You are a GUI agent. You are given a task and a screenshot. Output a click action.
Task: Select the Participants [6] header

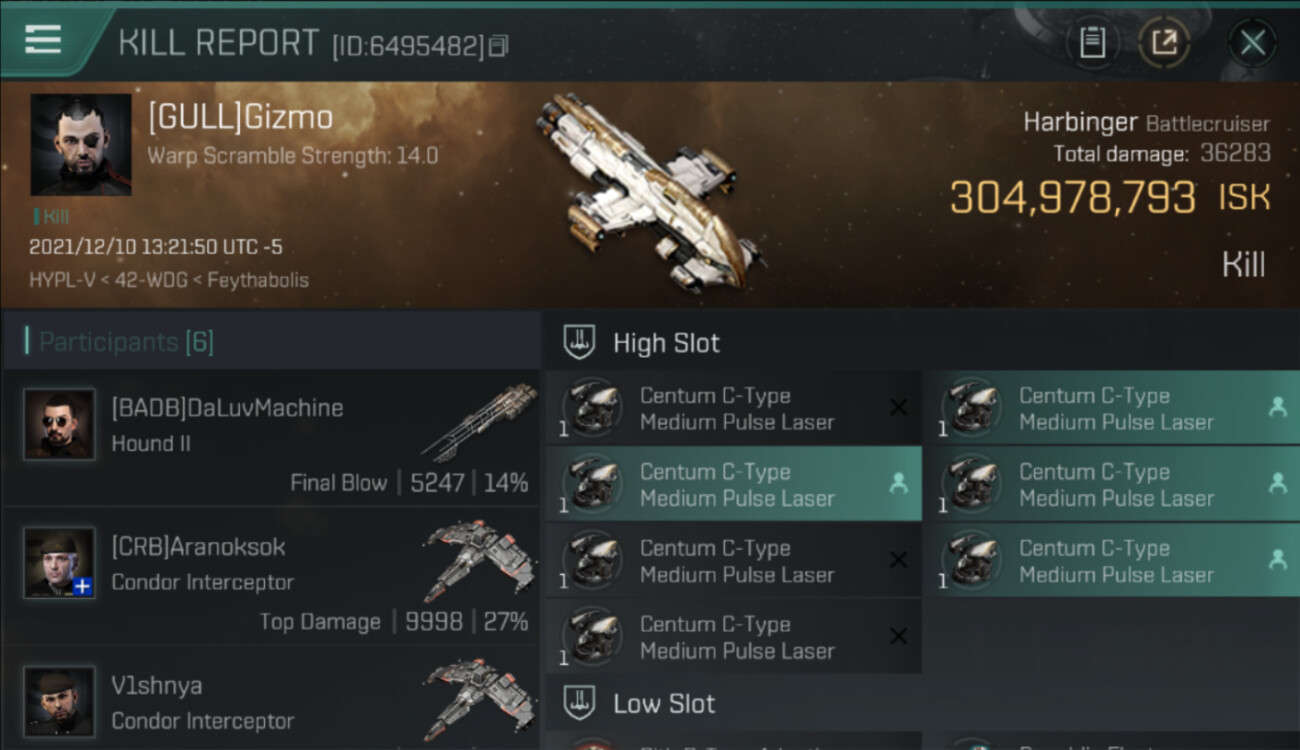[126, 342]
